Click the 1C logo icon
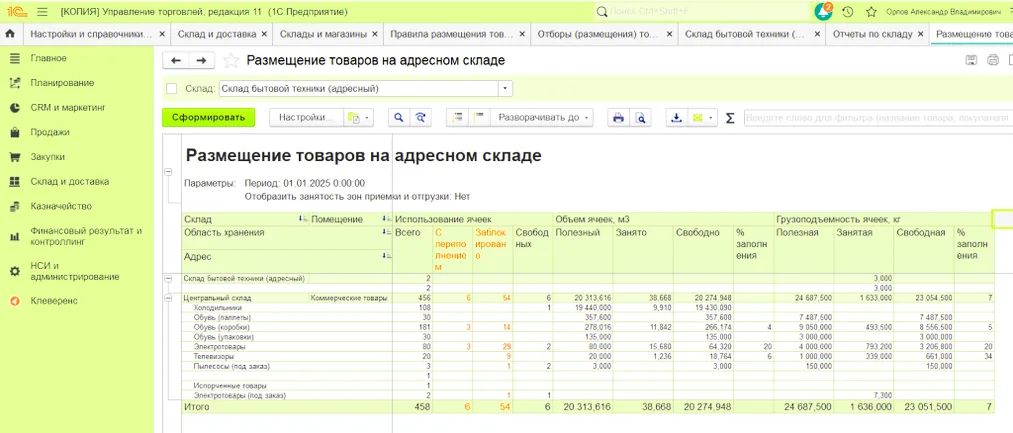 coord(16,12)
